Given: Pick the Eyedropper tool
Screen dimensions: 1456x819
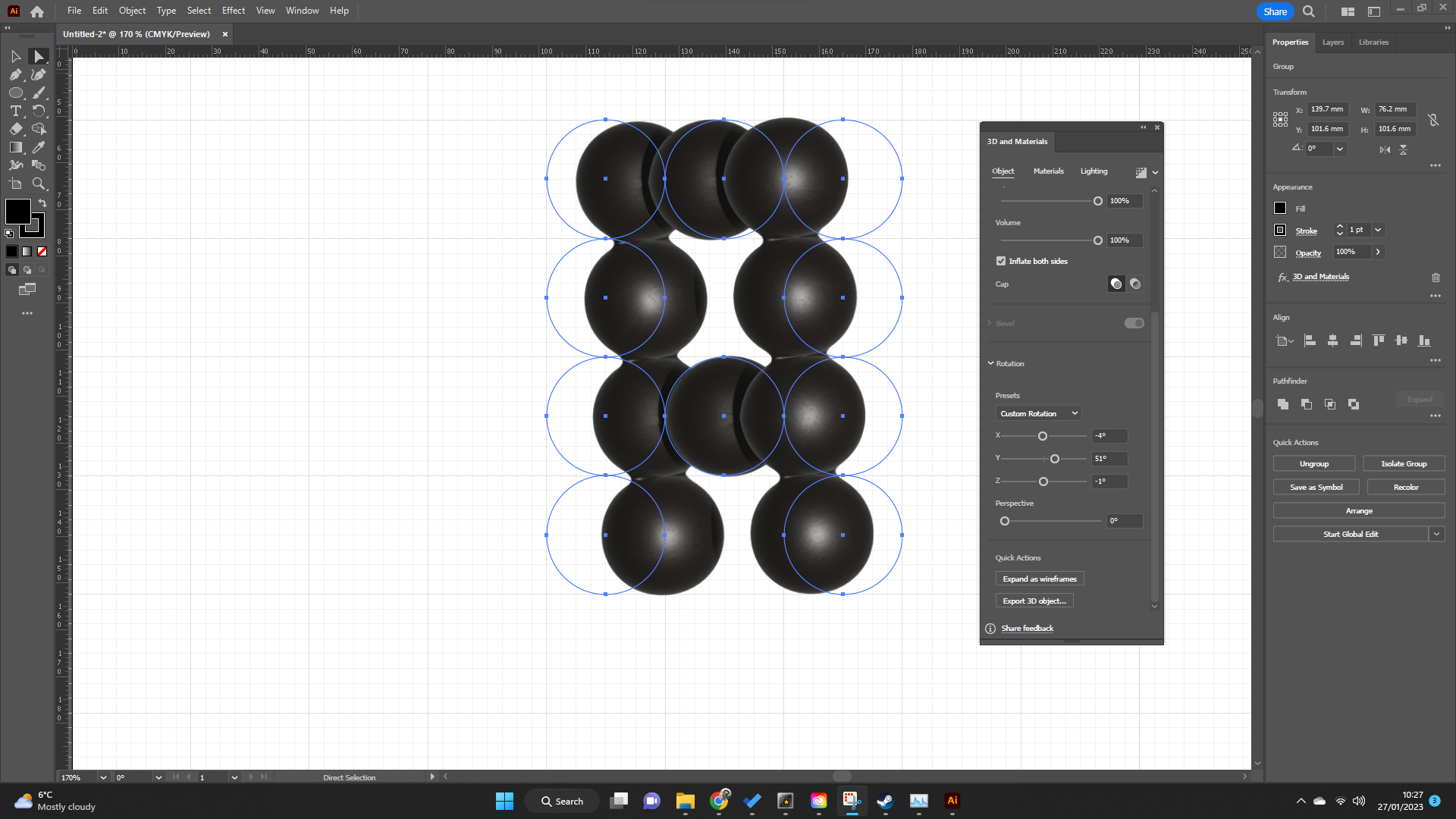Looking at the screenshot, I should tap(39, 147).
